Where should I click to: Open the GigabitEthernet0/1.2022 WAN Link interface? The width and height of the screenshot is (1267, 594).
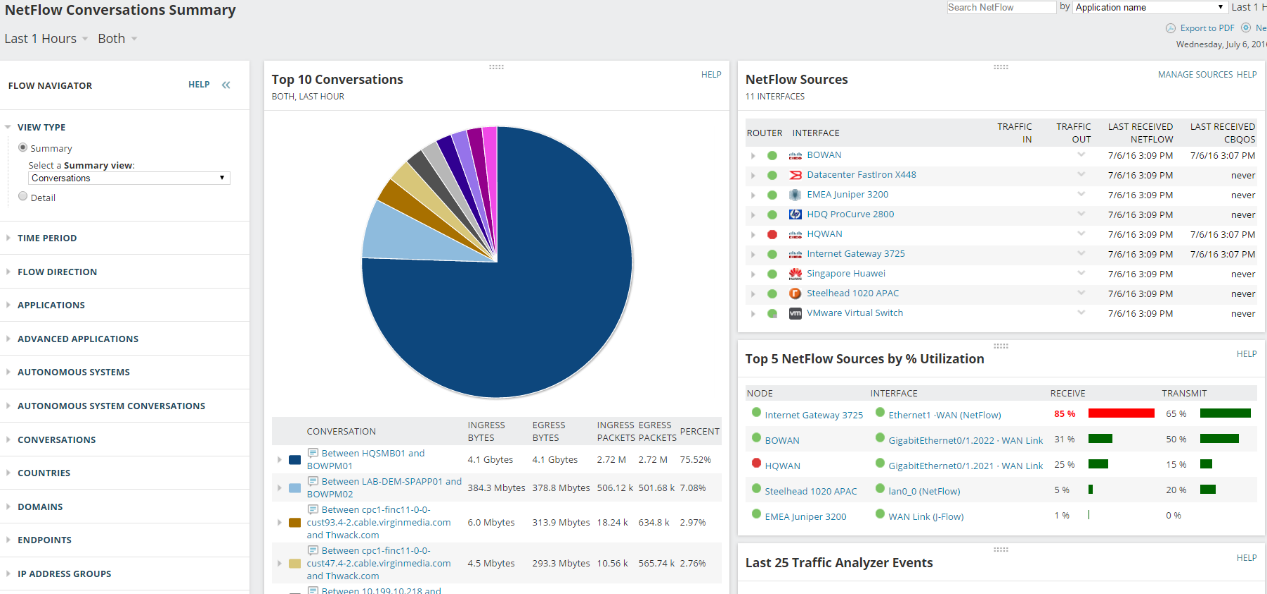966,440
